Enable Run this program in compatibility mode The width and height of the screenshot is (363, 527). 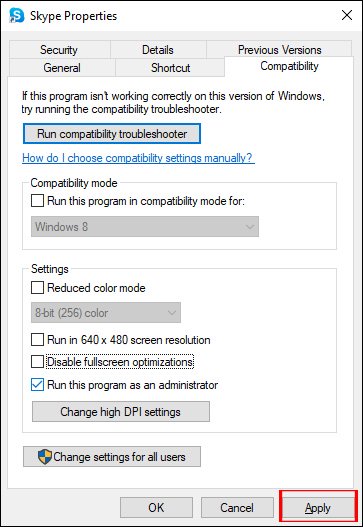pos(37,201)
